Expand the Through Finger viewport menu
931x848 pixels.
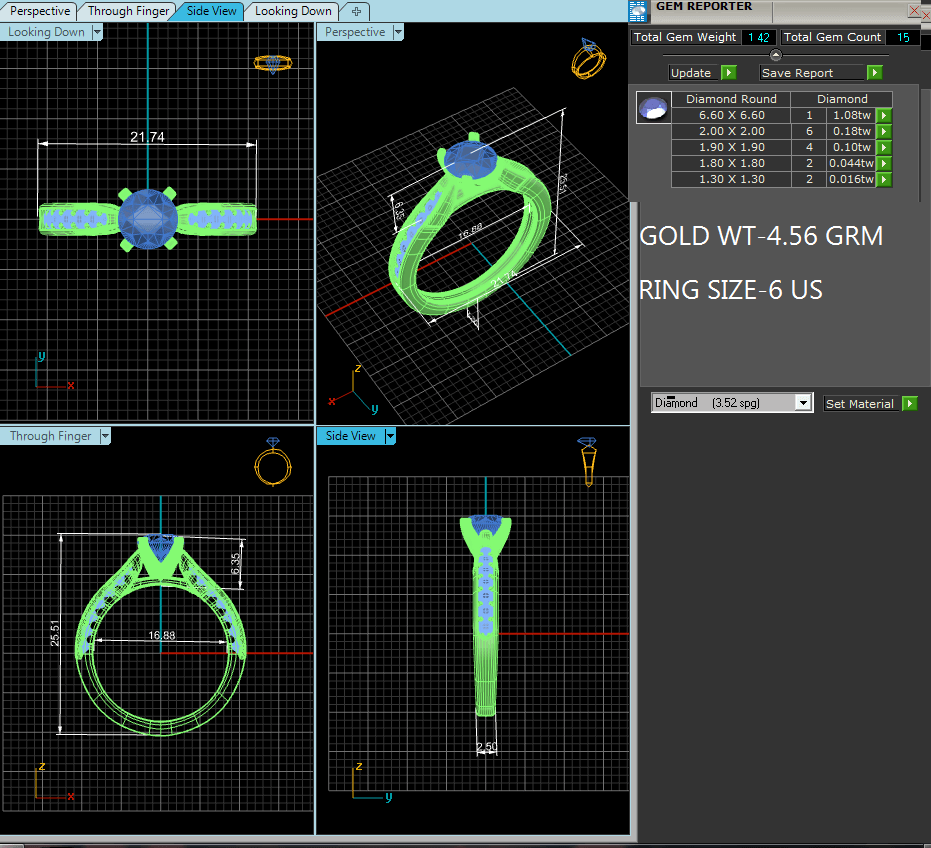[104, 436]
